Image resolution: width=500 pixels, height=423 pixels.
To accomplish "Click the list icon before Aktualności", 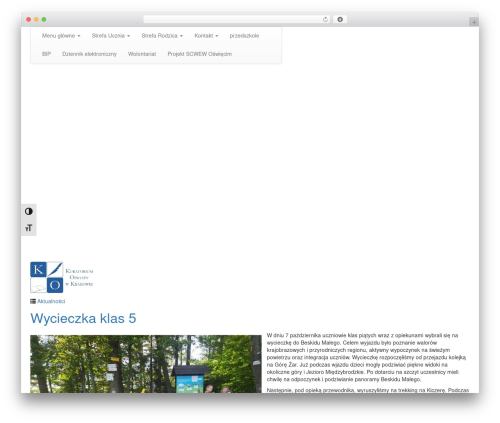I will tap(33, 301).
